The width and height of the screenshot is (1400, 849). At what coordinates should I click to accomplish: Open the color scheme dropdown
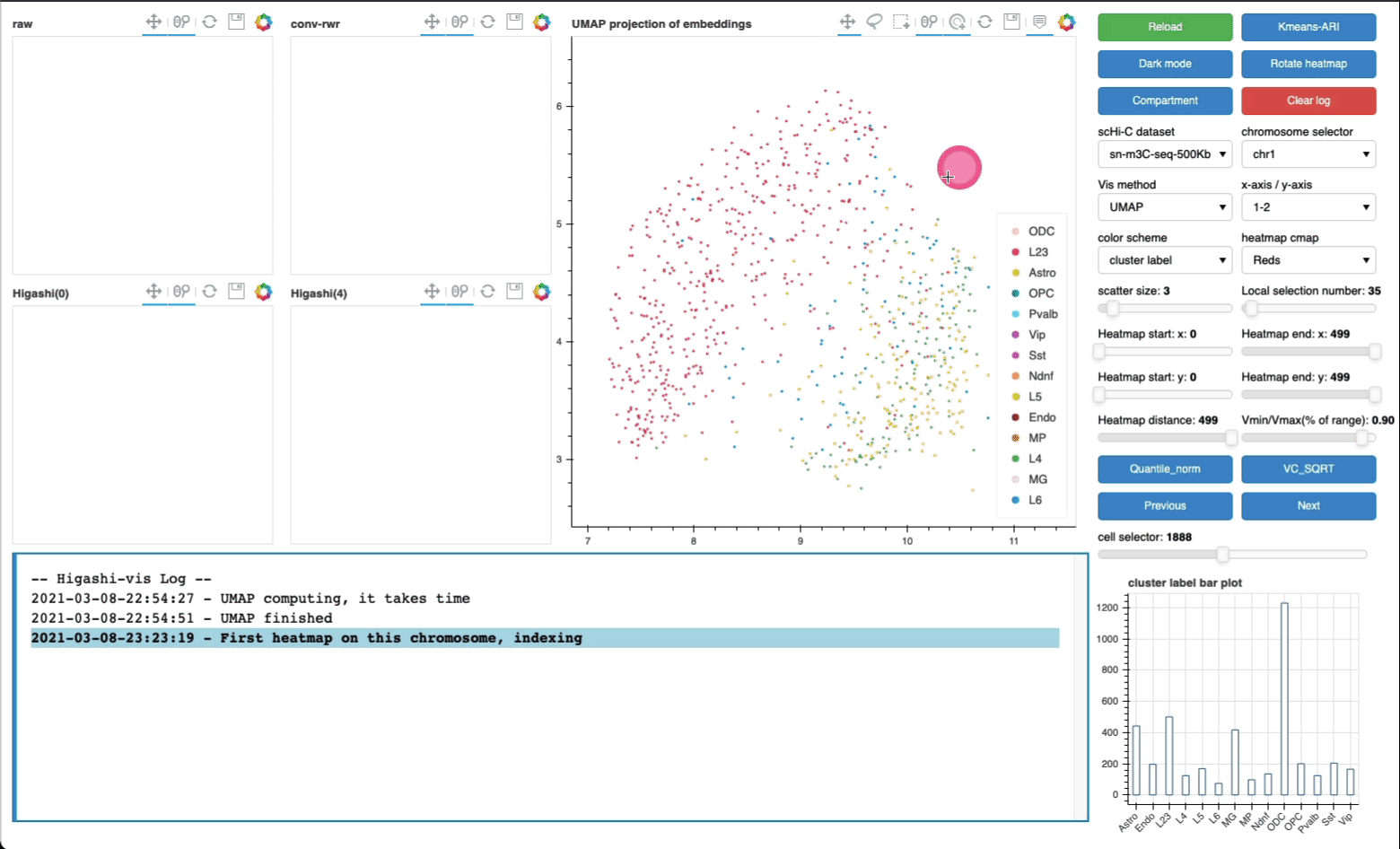(1164, 260)
